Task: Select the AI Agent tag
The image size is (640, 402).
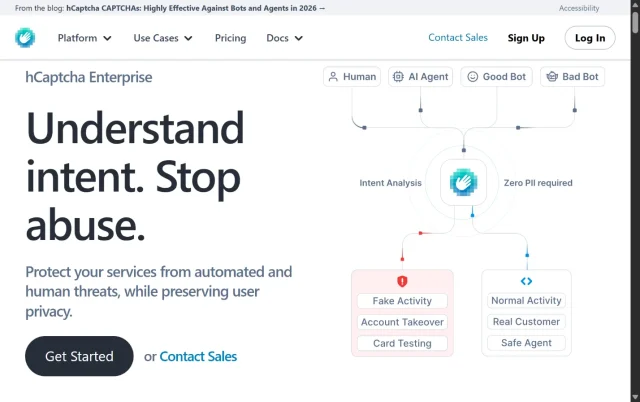Action: pos(420,77)
